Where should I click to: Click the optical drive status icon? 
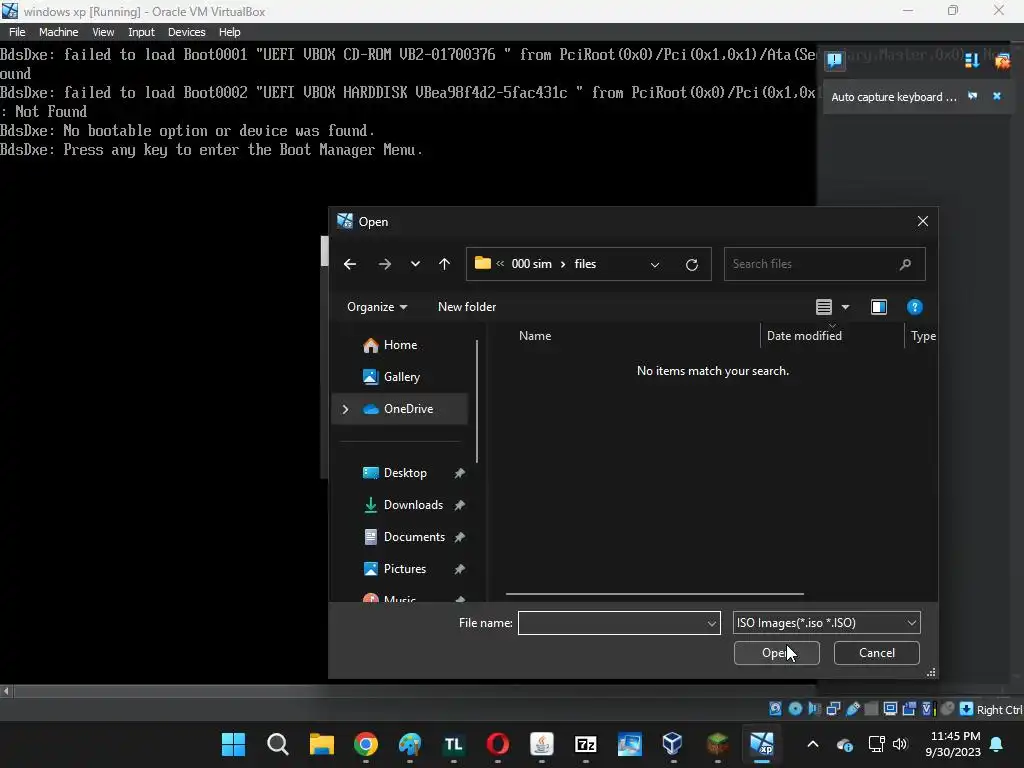coord(795,709)
